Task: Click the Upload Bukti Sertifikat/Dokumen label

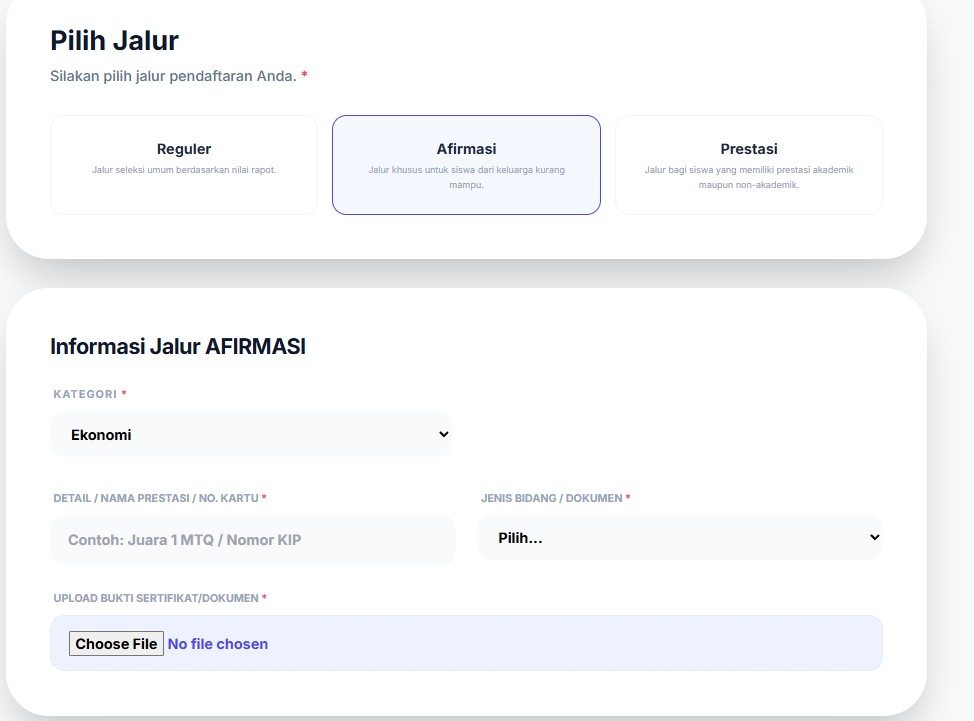Action: tap(156, 598)
